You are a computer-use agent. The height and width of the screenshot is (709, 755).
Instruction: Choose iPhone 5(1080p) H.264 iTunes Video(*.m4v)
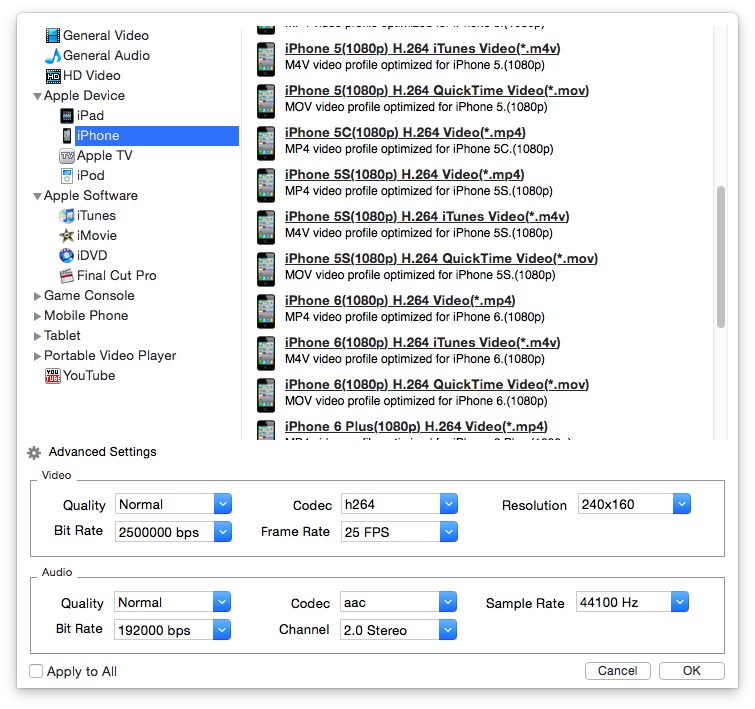point(422,49)
